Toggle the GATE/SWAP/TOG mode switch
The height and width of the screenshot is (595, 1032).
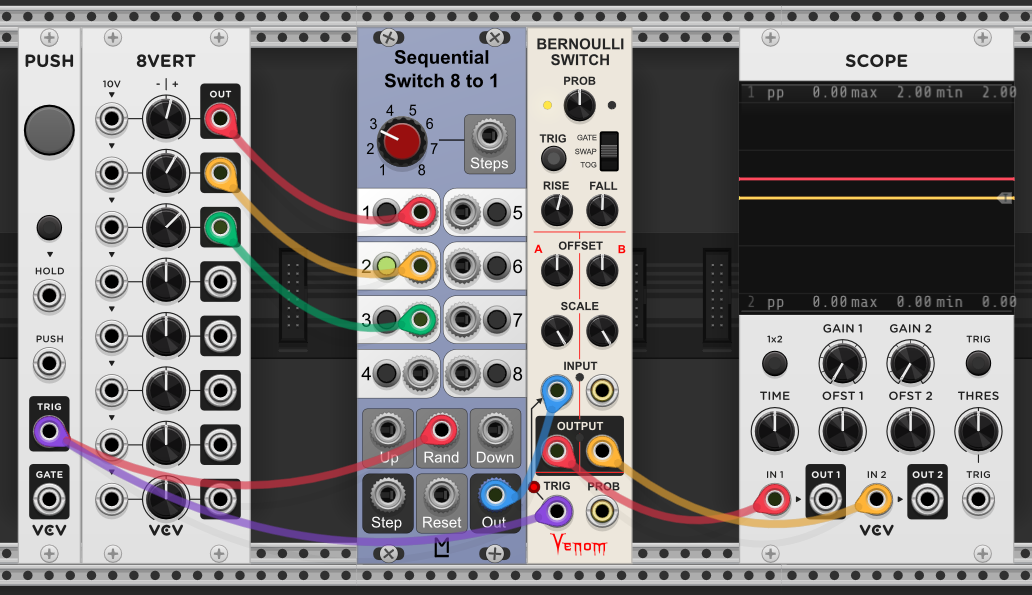click(608, 151)
